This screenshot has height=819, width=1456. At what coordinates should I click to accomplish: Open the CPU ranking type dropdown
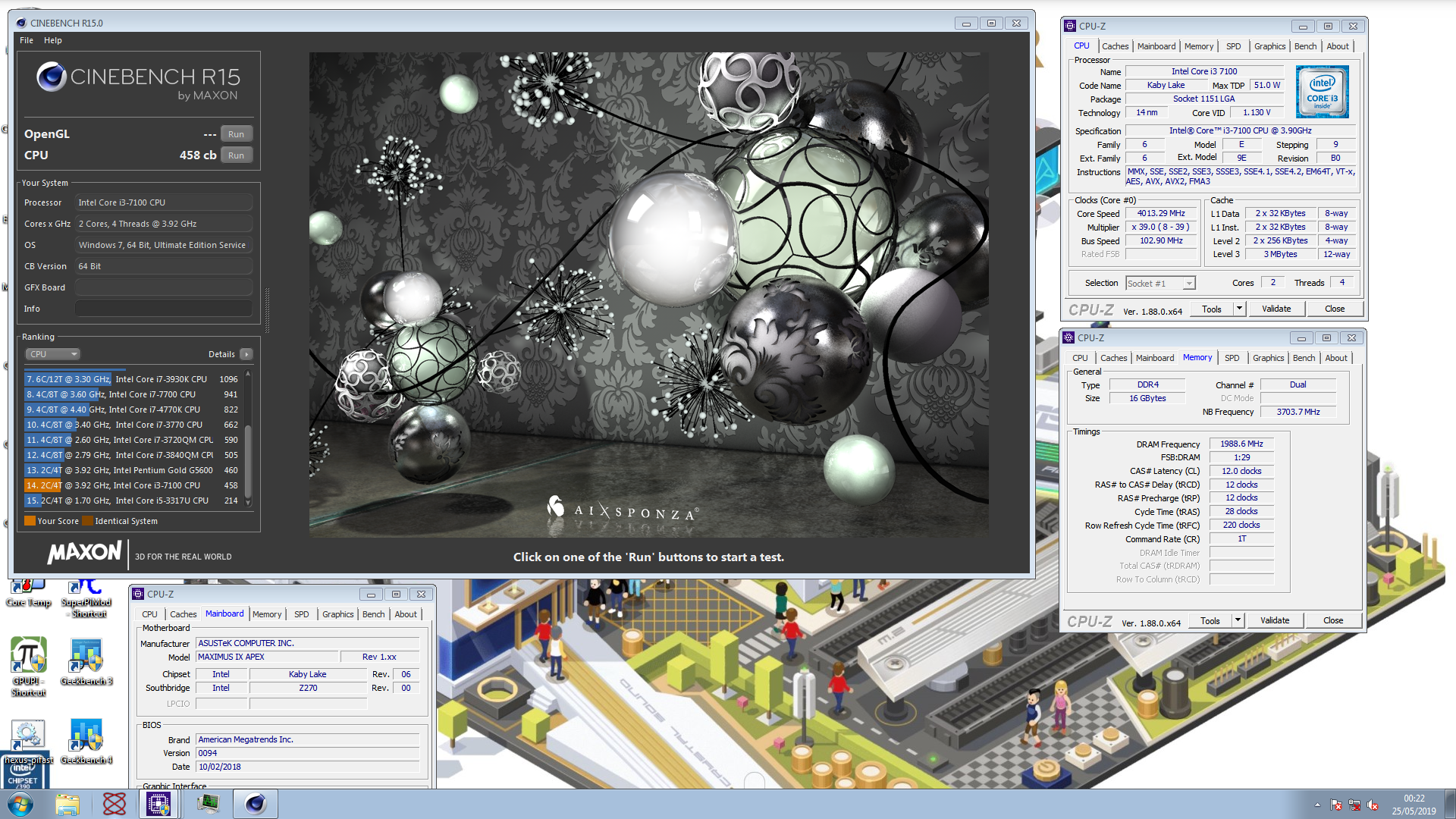53,354
